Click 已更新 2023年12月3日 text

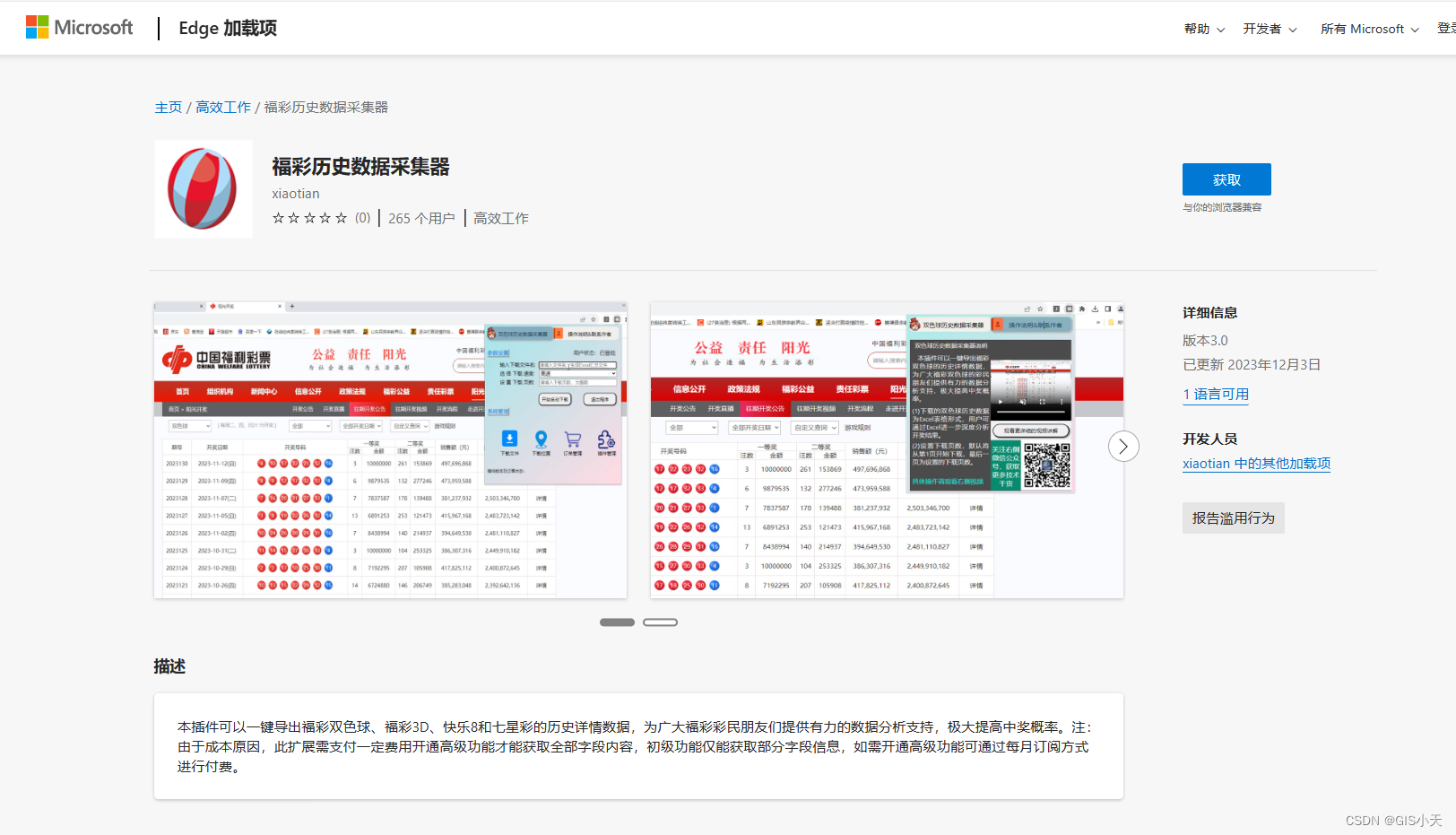1252,365
